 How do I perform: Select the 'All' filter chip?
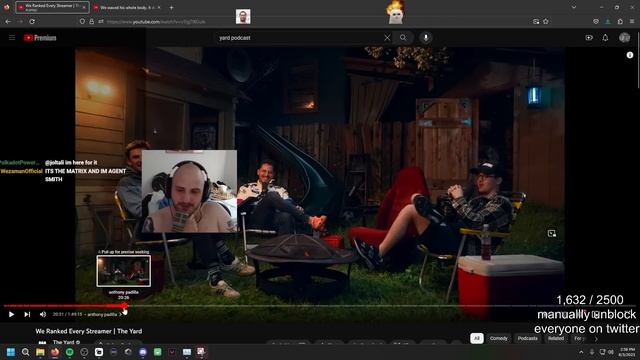coord(477,338)
